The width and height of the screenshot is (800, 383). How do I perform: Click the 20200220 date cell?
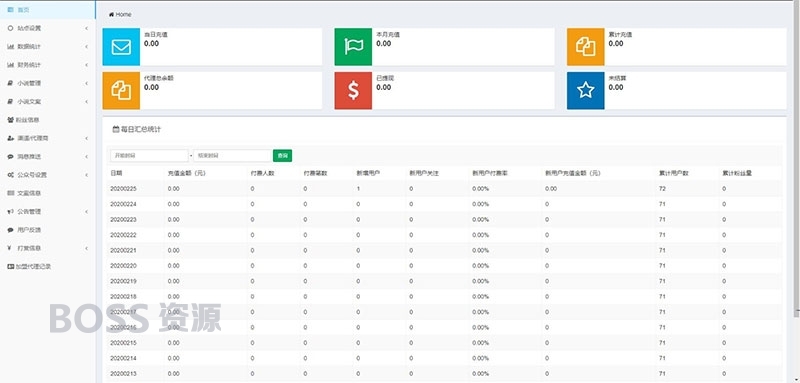coord(123,266)
